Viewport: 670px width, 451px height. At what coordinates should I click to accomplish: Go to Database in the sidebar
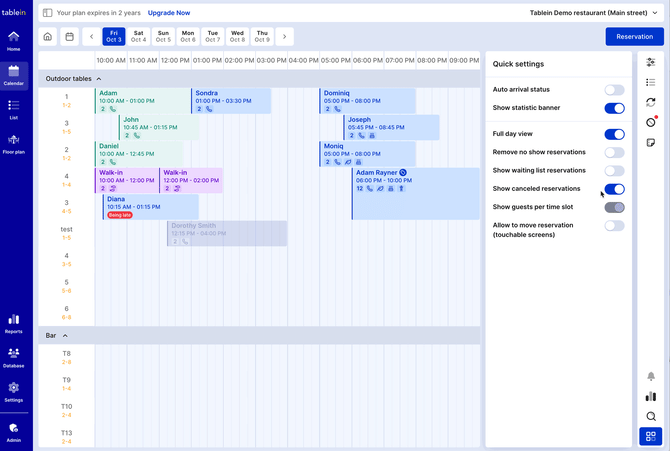(x=14, y=357)
